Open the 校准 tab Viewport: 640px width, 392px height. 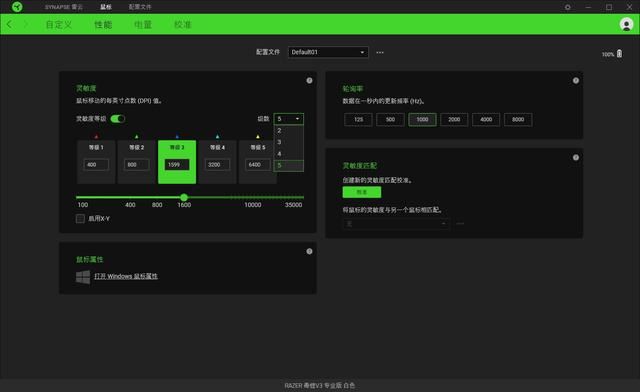pos(183,24)
